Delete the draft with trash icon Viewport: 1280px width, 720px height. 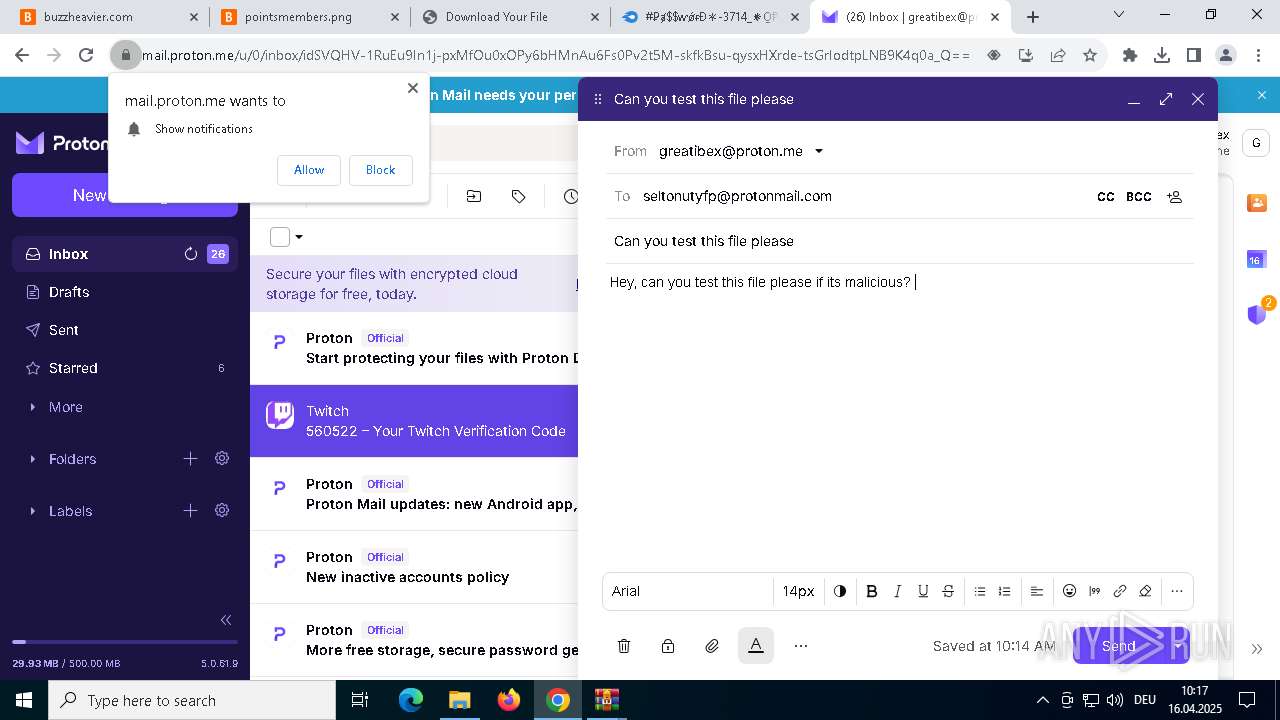click(x=624, y=646)
